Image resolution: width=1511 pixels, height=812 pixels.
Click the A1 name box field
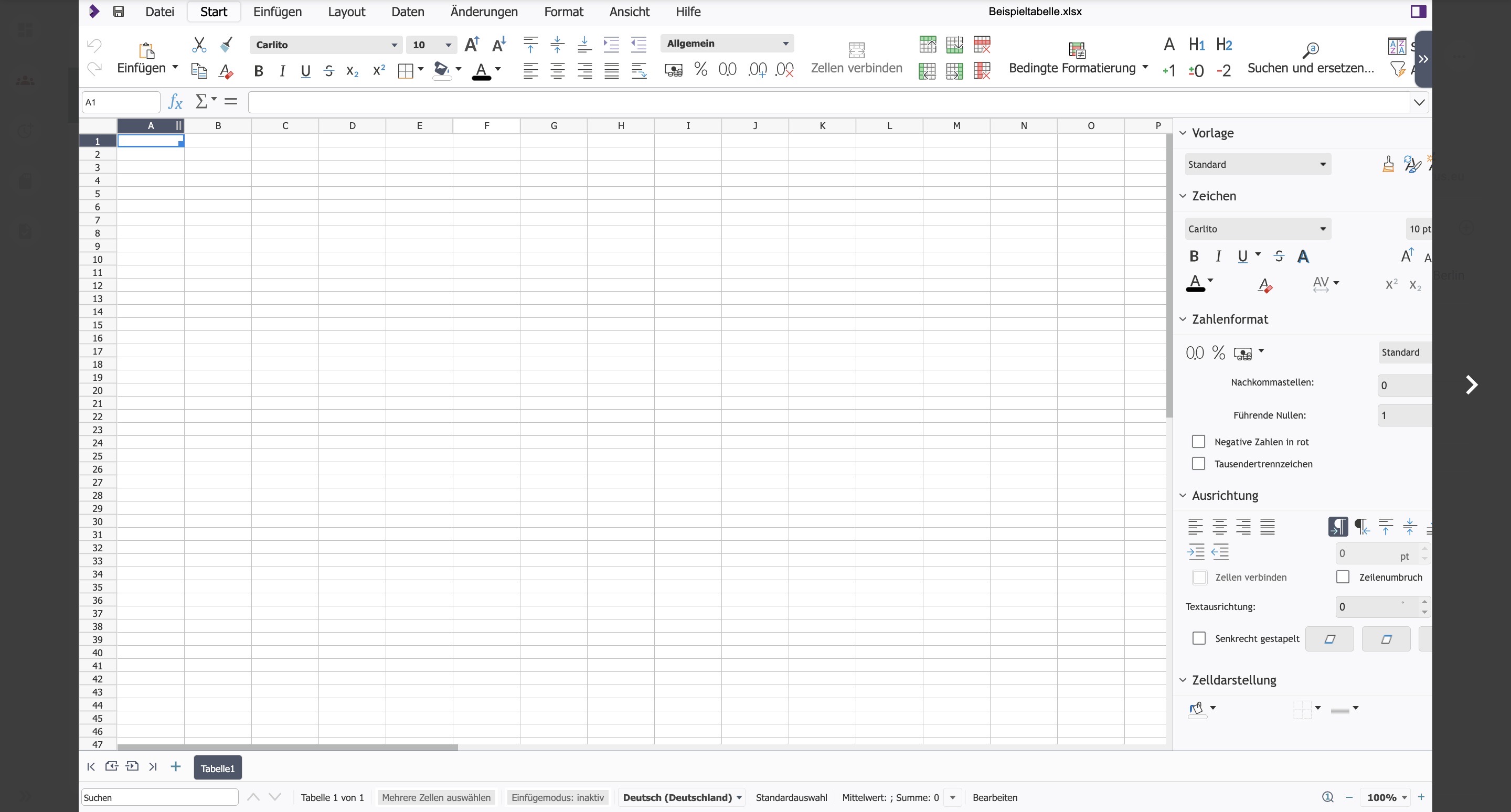121,102
